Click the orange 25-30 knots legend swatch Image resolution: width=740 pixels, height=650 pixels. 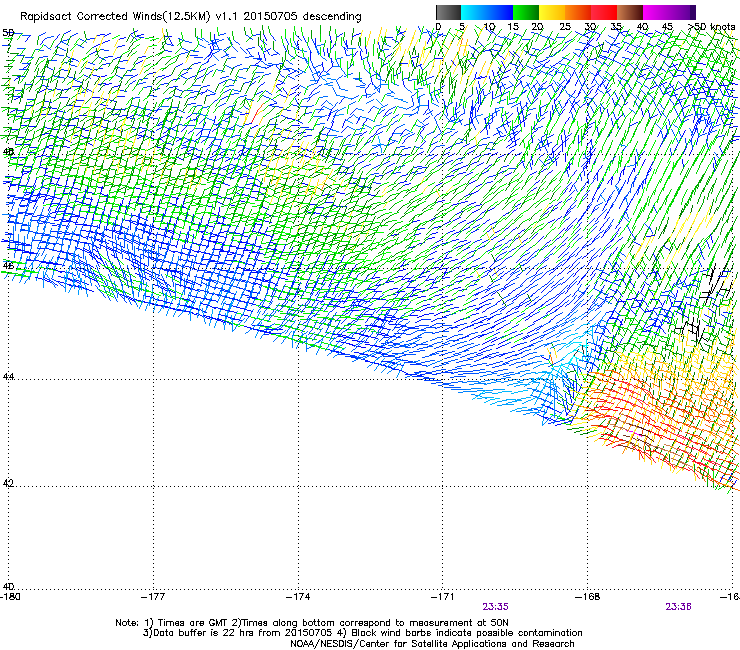pyautogui.click(x=577, y=12)
